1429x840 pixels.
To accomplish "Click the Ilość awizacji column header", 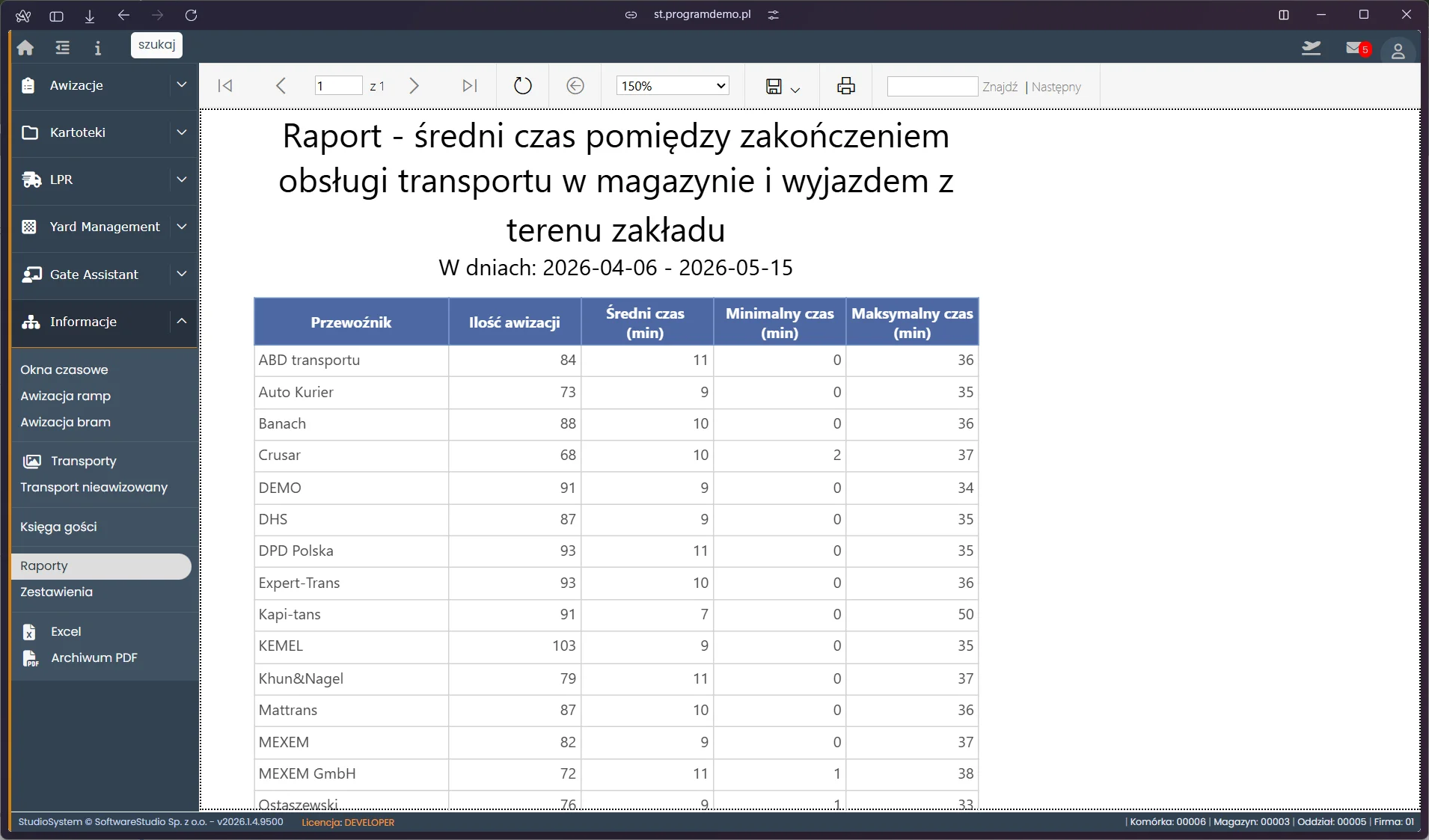I will click(x=515, y=322).
